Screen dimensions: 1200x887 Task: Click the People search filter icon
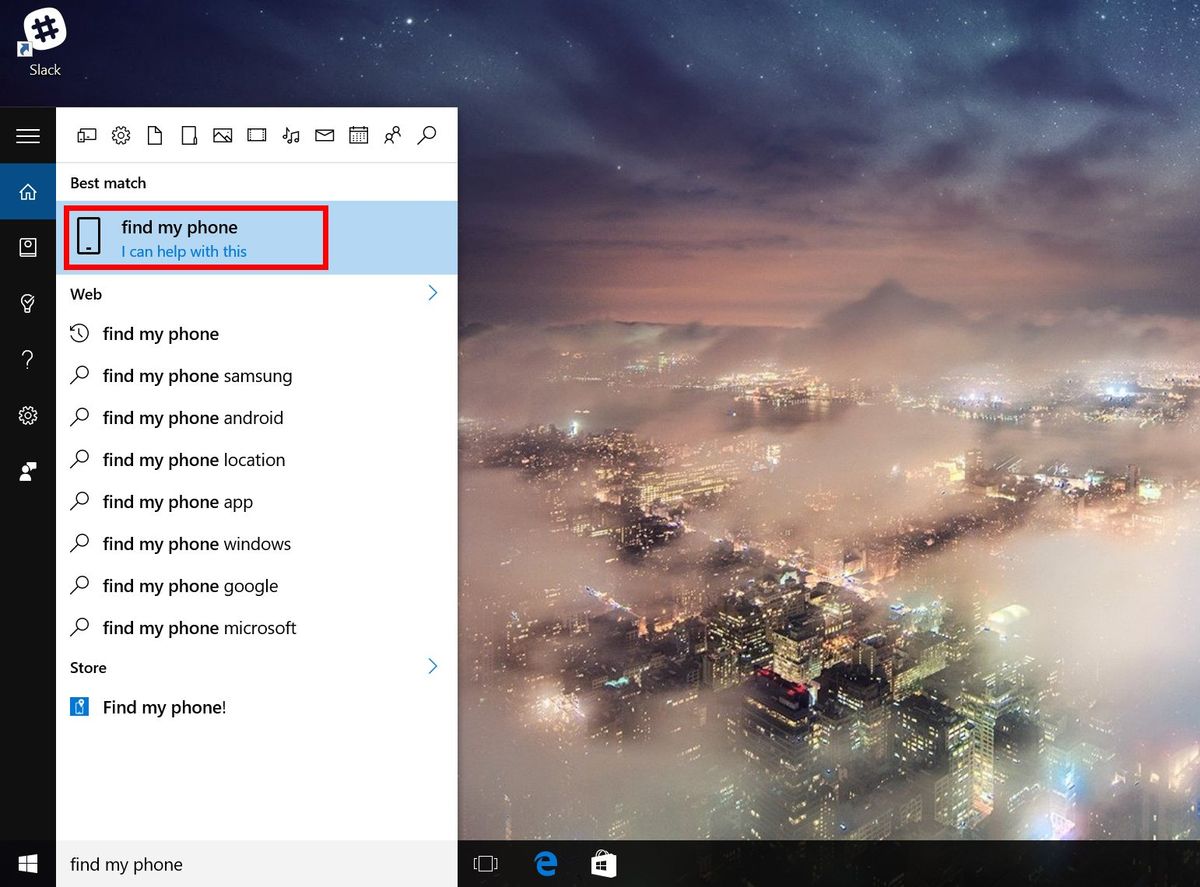[392, 135]
